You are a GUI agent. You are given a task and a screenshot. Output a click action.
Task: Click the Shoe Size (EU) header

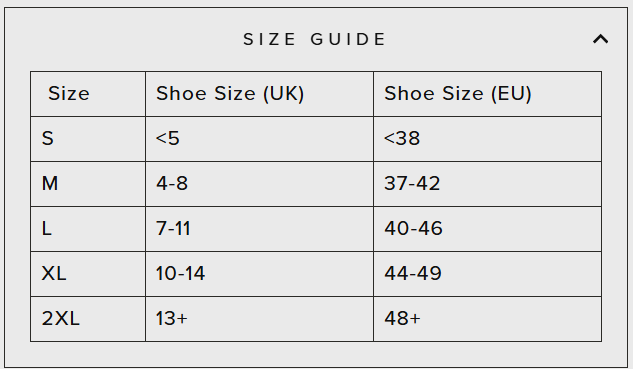tap(488, 94)
